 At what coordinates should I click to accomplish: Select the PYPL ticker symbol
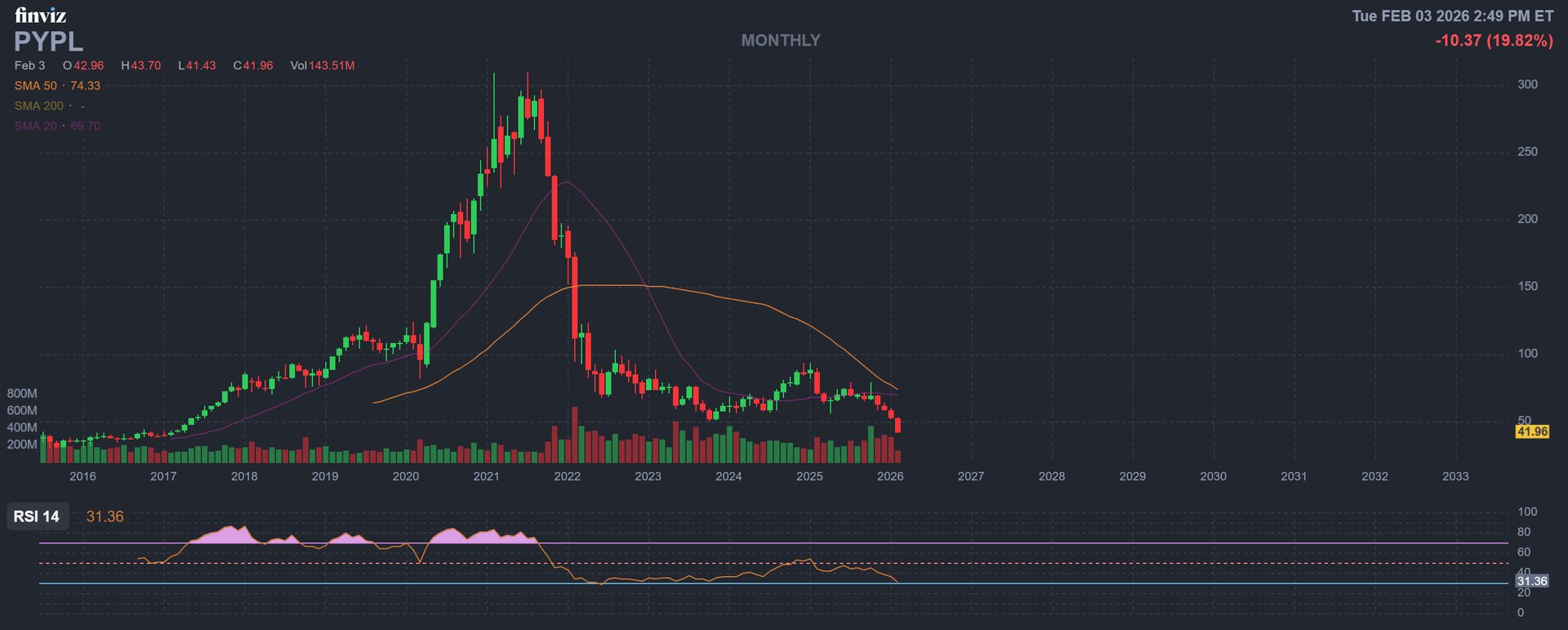(48, 41)
